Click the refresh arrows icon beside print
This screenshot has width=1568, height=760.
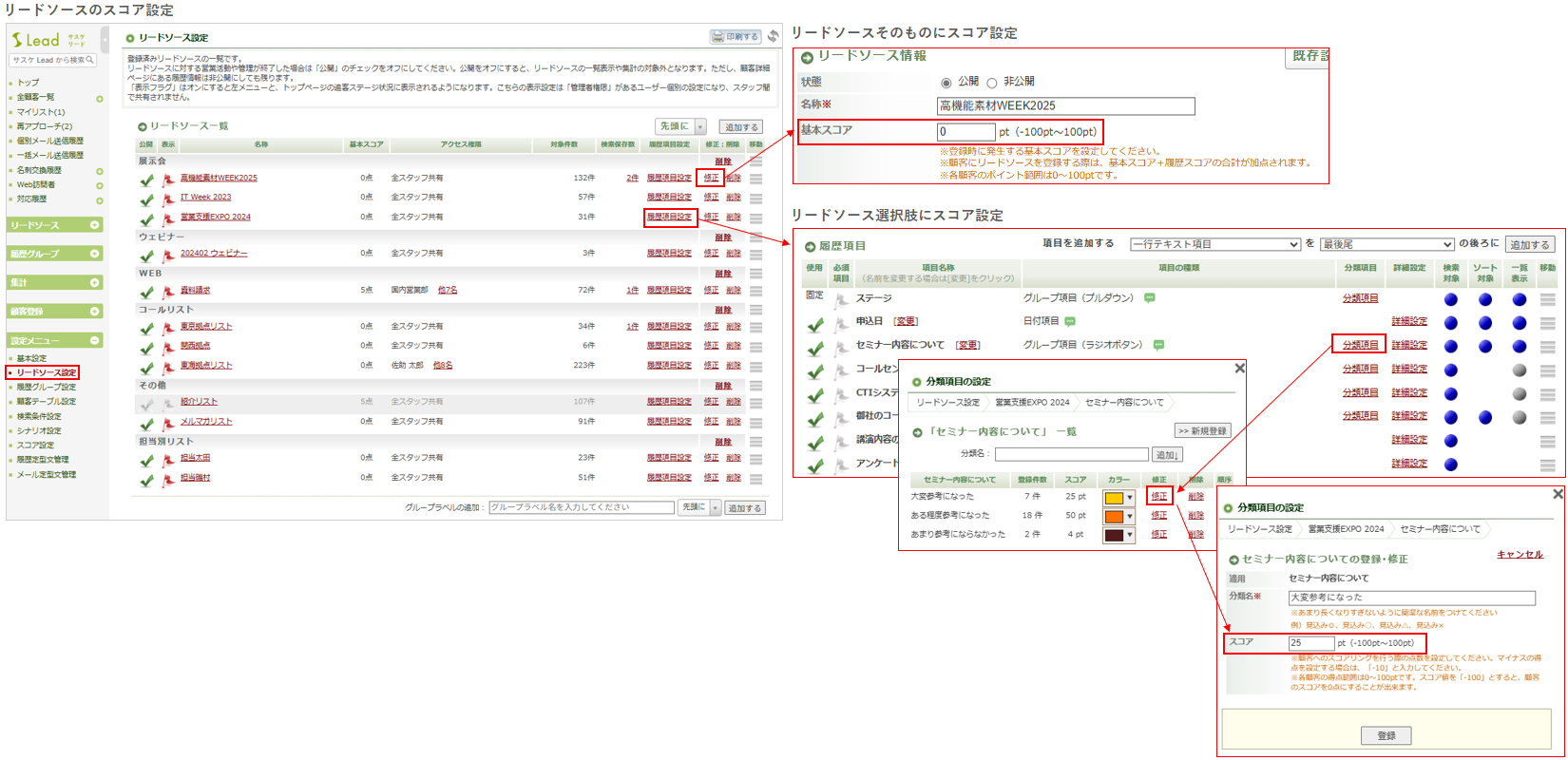click(773, 37)
